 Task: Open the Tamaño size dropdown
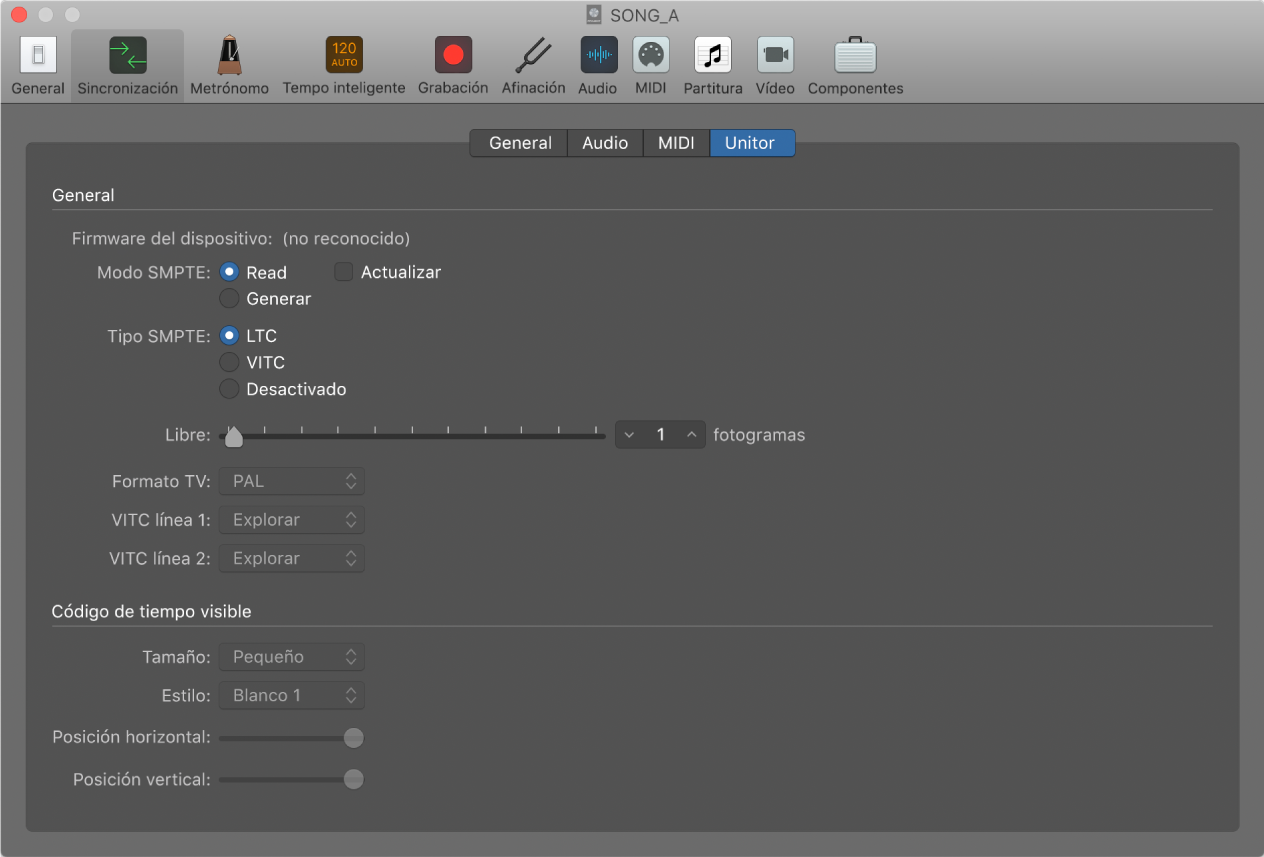292,657
